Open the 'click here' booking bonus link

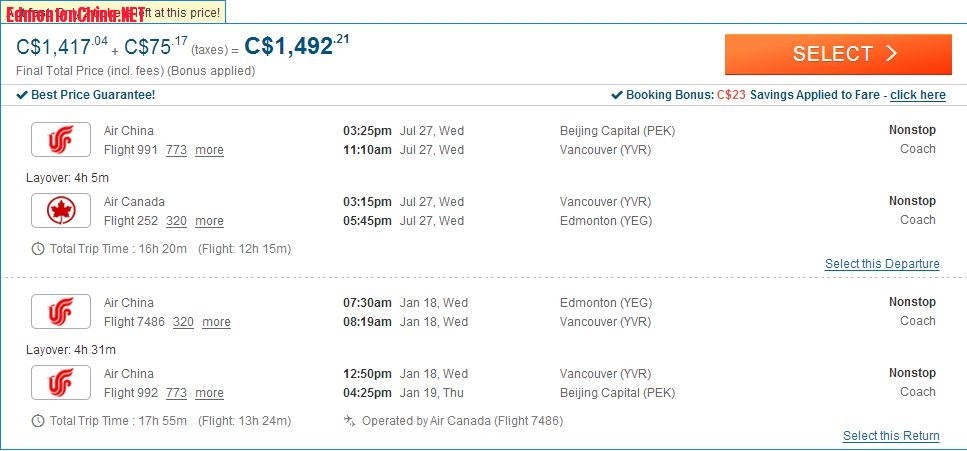tap(918, 95)
